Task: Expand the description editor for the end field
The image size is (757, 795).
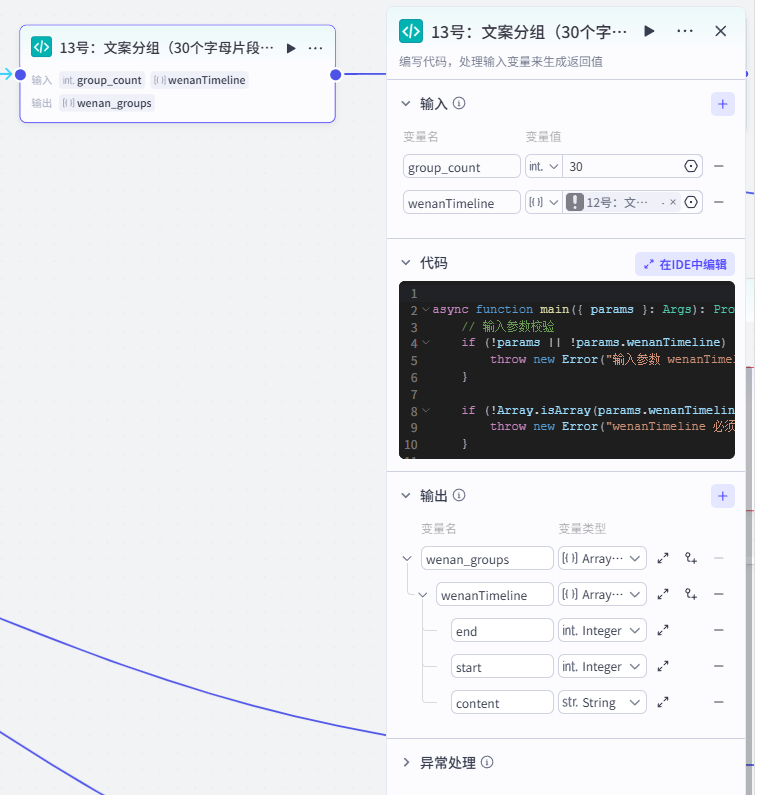Action: [x=663, y=630]
